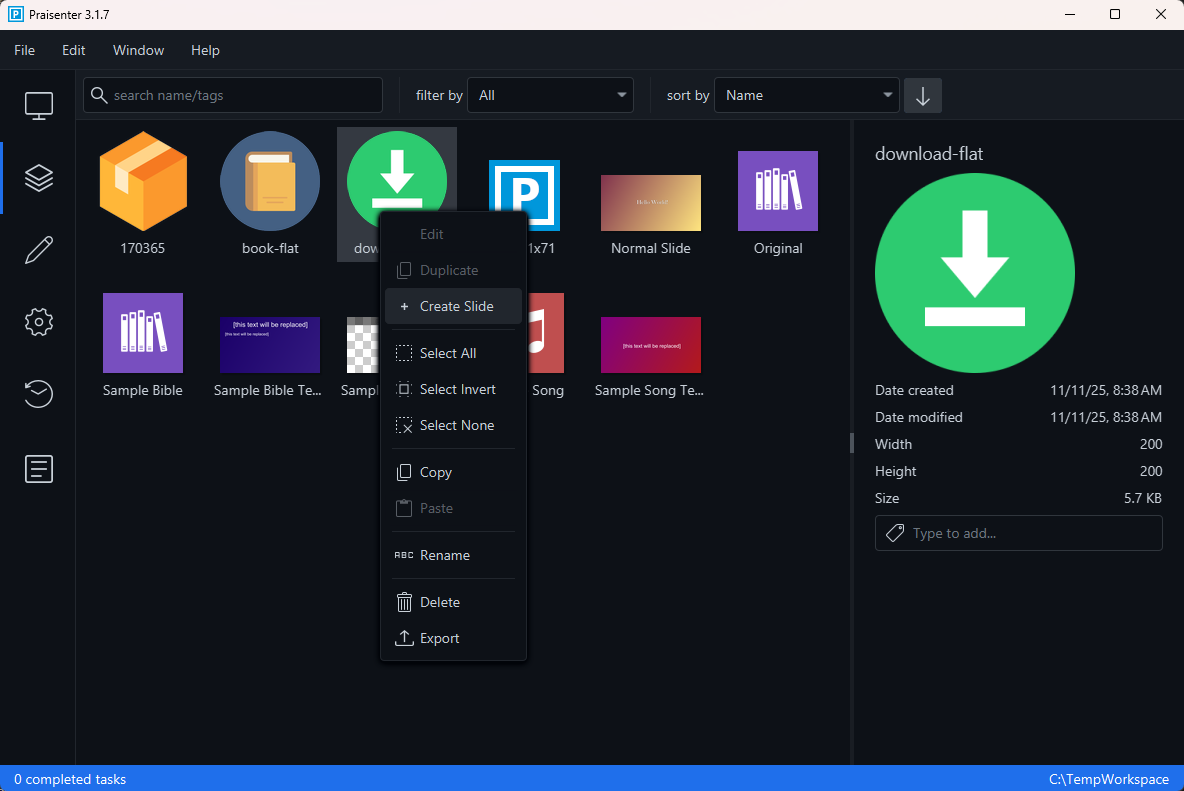Click the 'Type to add' tags field

[1018, 533]
